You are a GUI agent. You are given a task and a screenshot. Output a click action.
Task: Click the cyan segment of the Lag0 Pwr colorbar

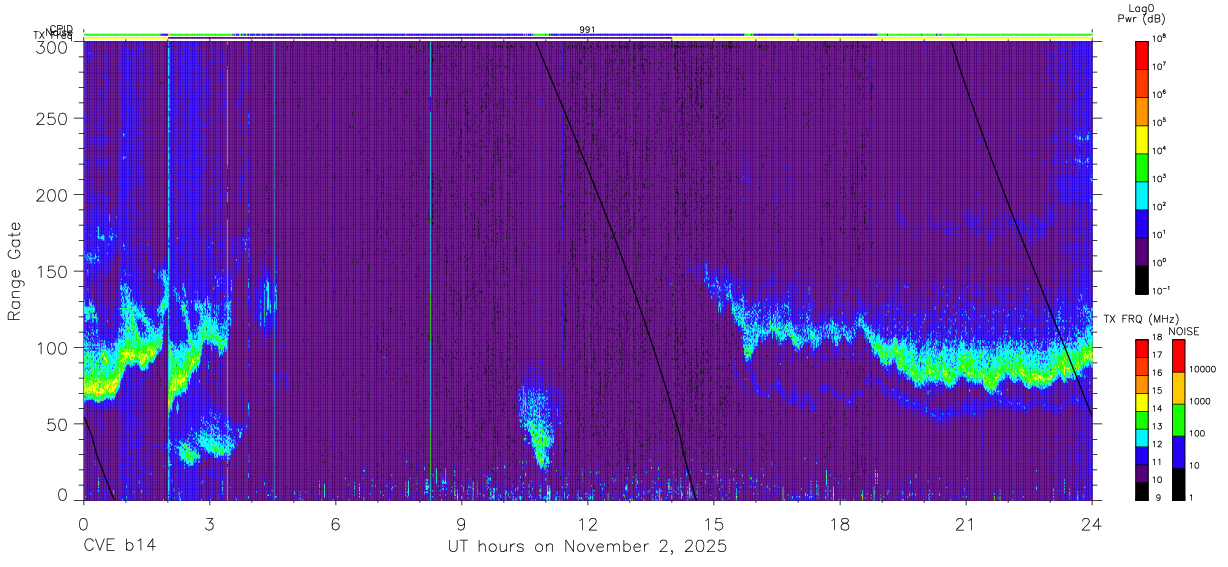click(1142, 194)
